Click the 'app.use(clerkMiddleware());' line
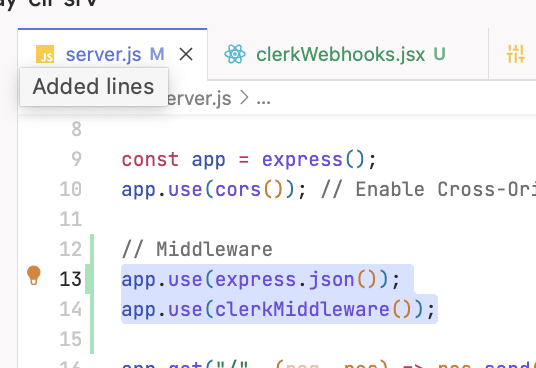536x368 pixels. (278, 310)
